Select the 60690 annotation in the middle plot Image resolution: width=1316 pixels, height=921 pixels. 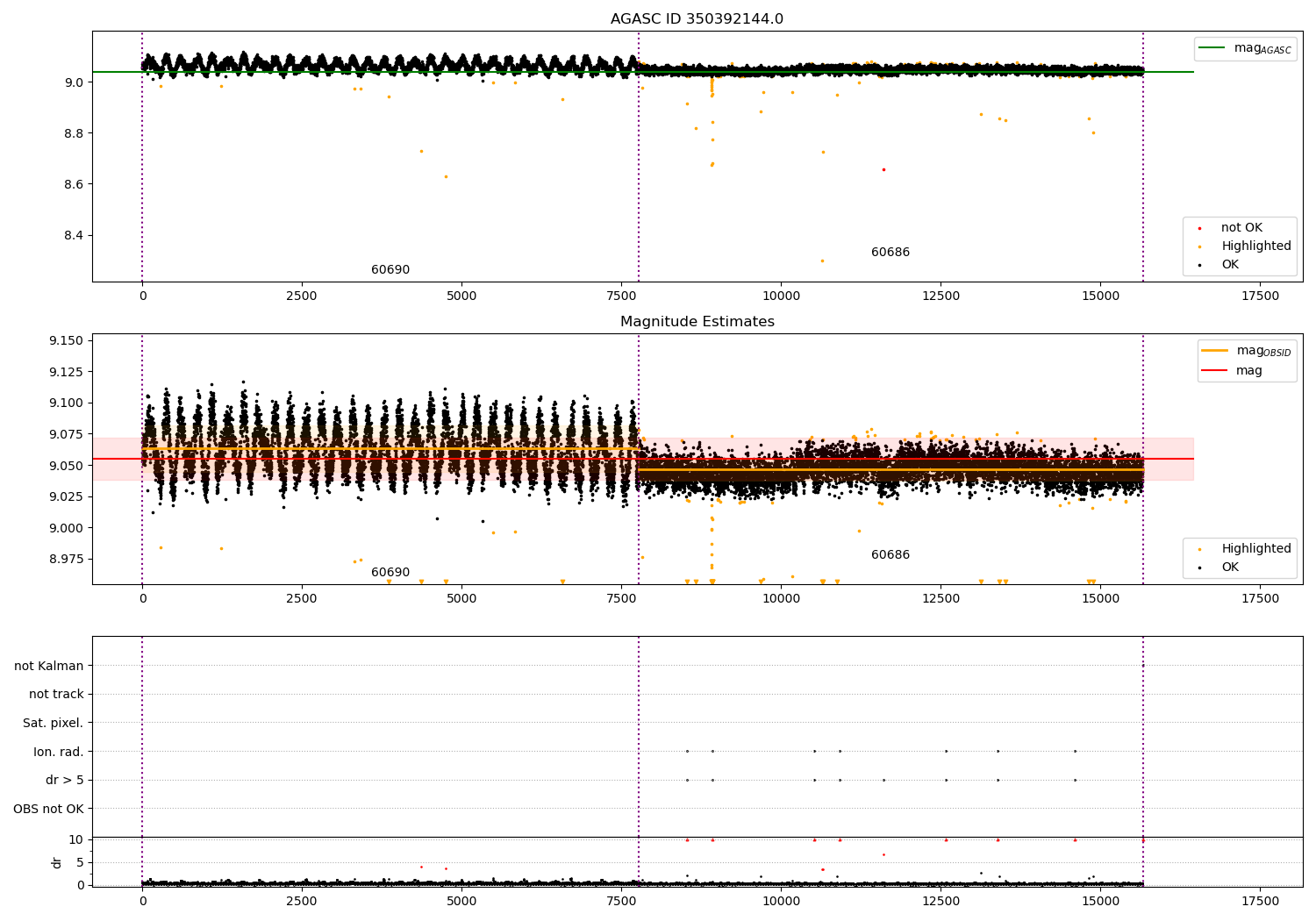coord(390,573)
